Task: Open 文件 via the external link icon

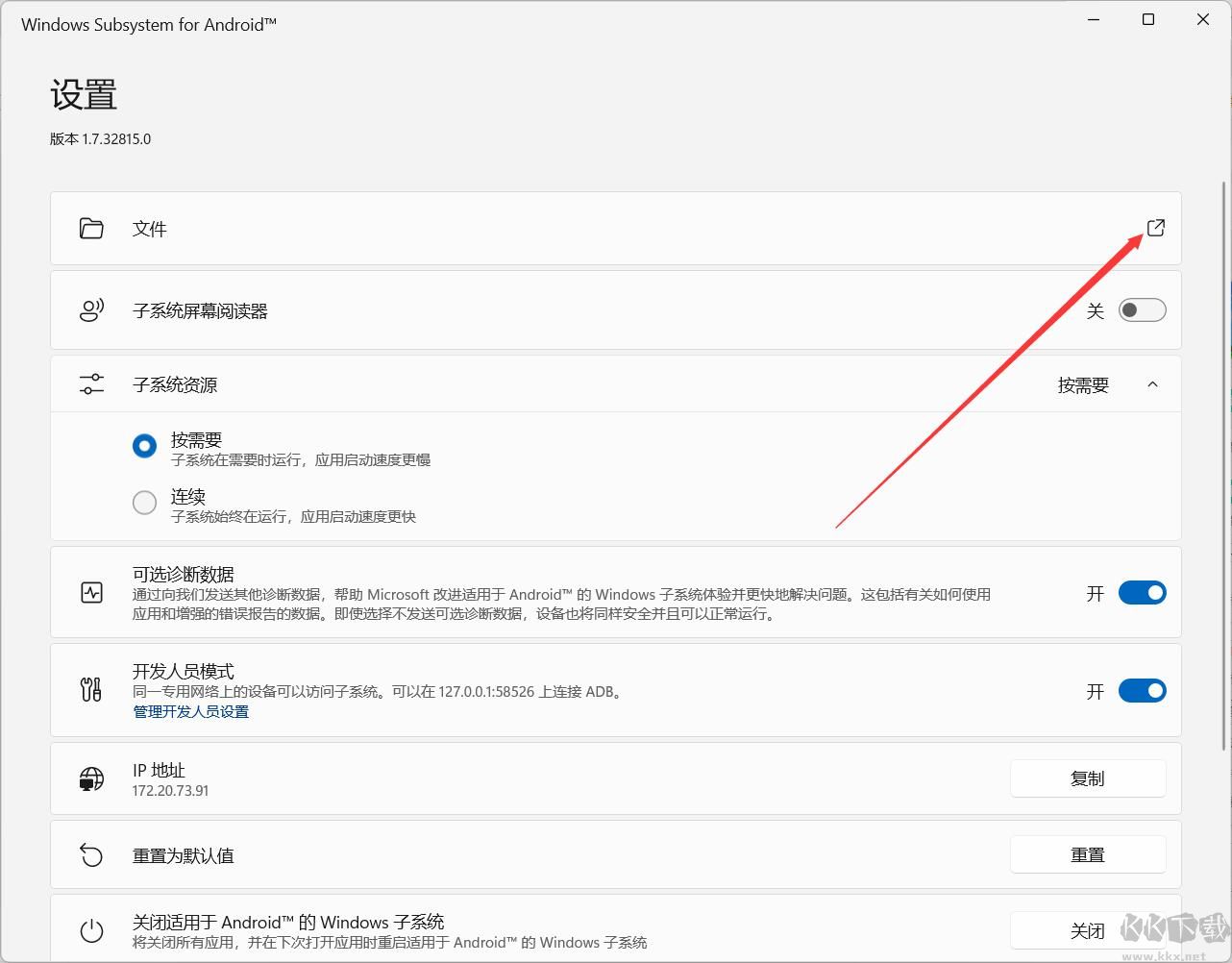Action: pos(1155,228)
